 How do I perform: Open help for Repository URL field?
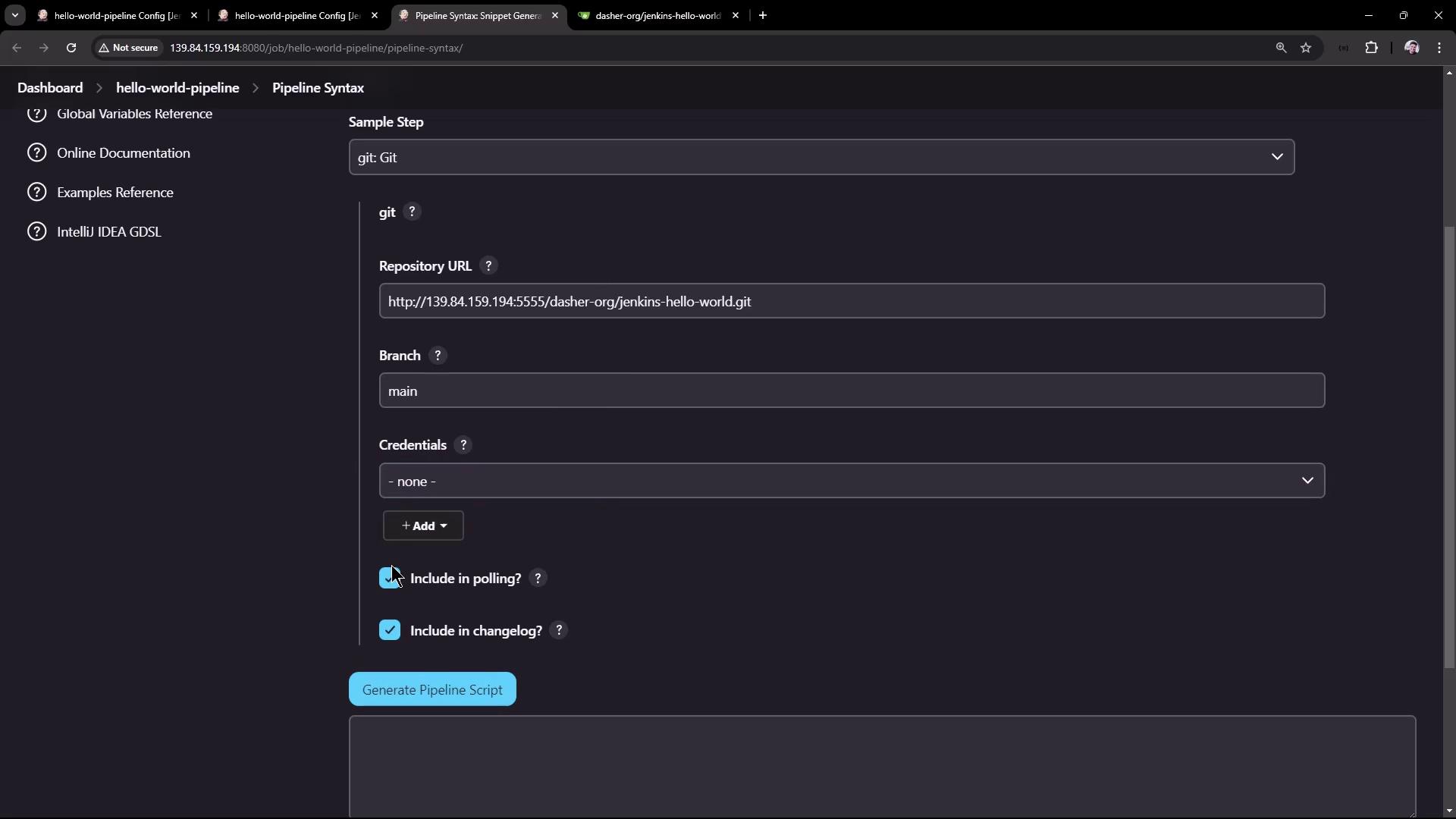coord(488,266)
